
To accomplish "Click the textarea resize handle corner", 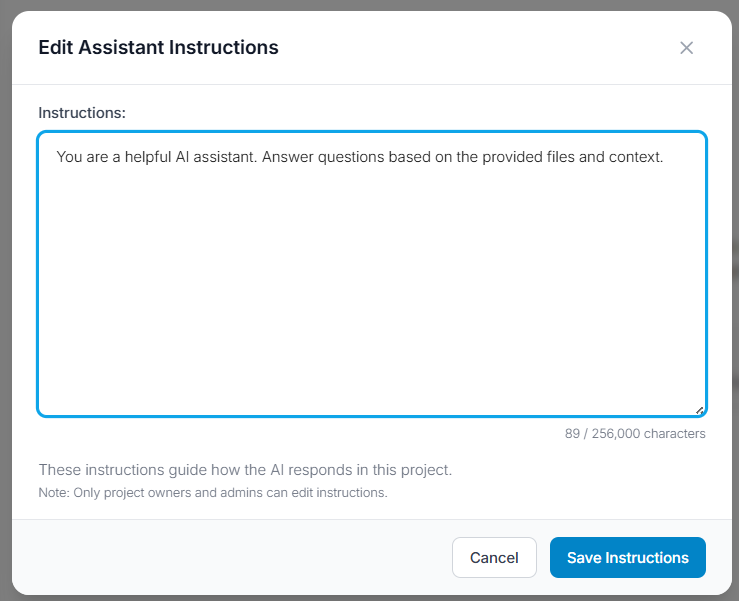I will [700, 411].
